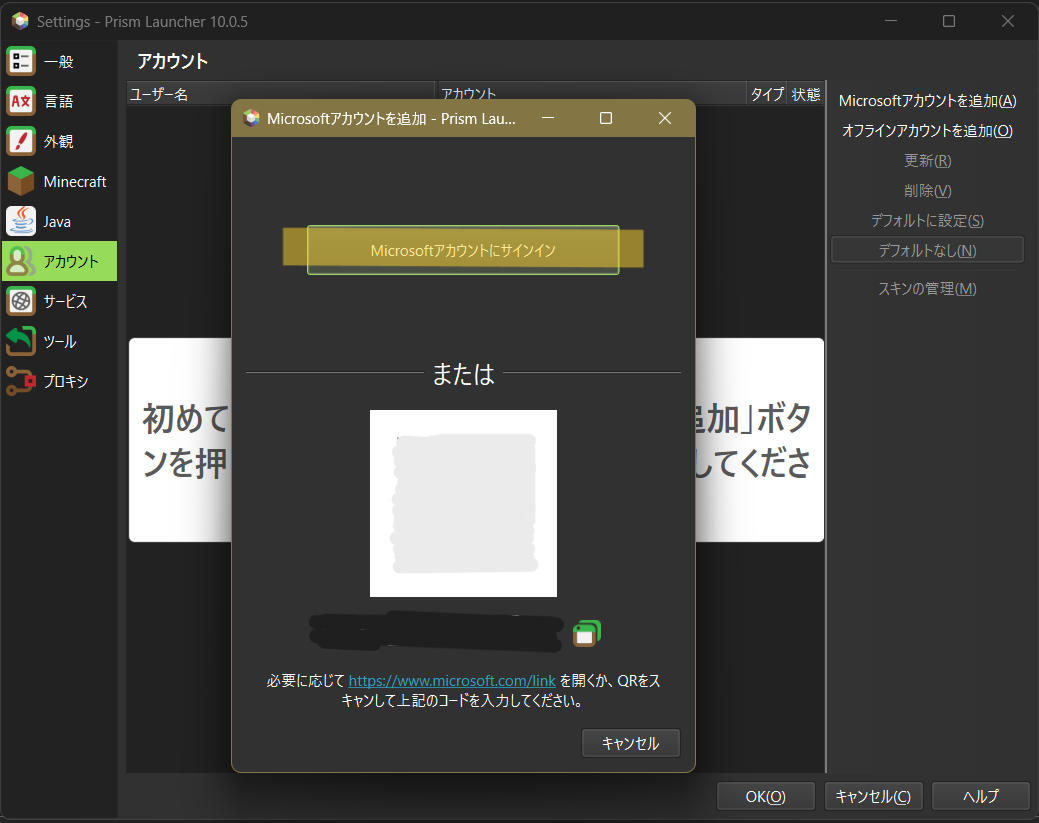Click the 一般 (General) settings icon

click(21, 62)
